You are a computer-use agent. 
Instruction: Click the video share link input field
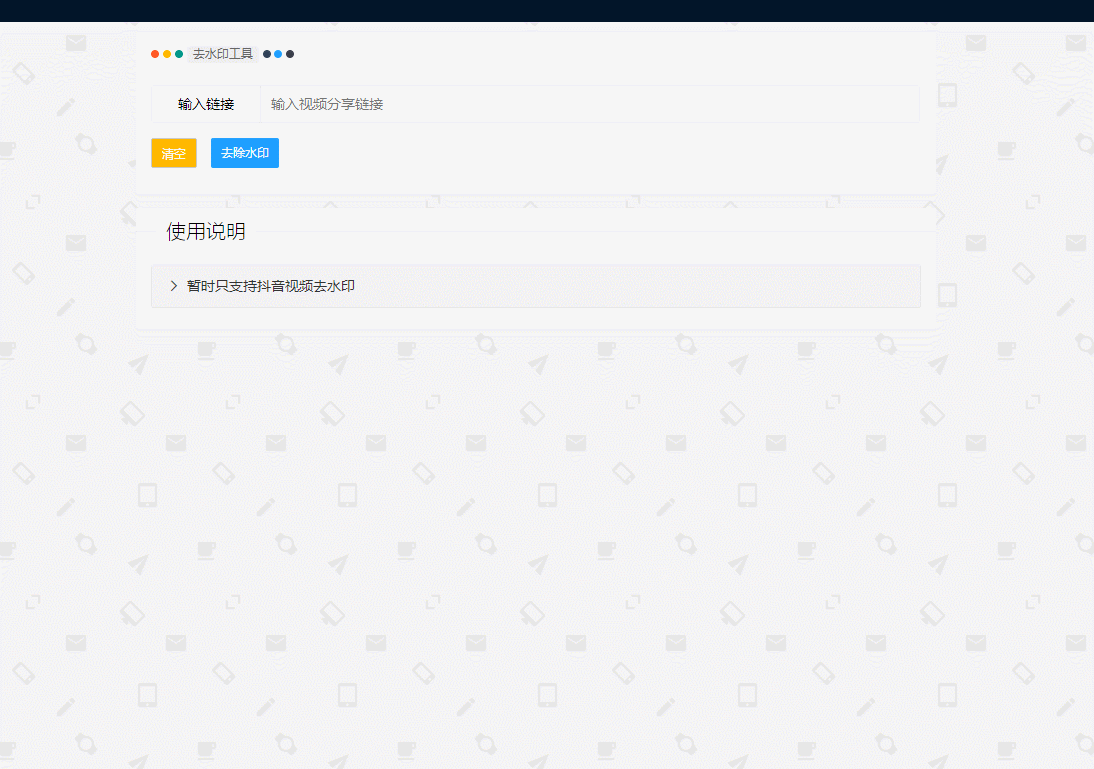coord(590,104)
